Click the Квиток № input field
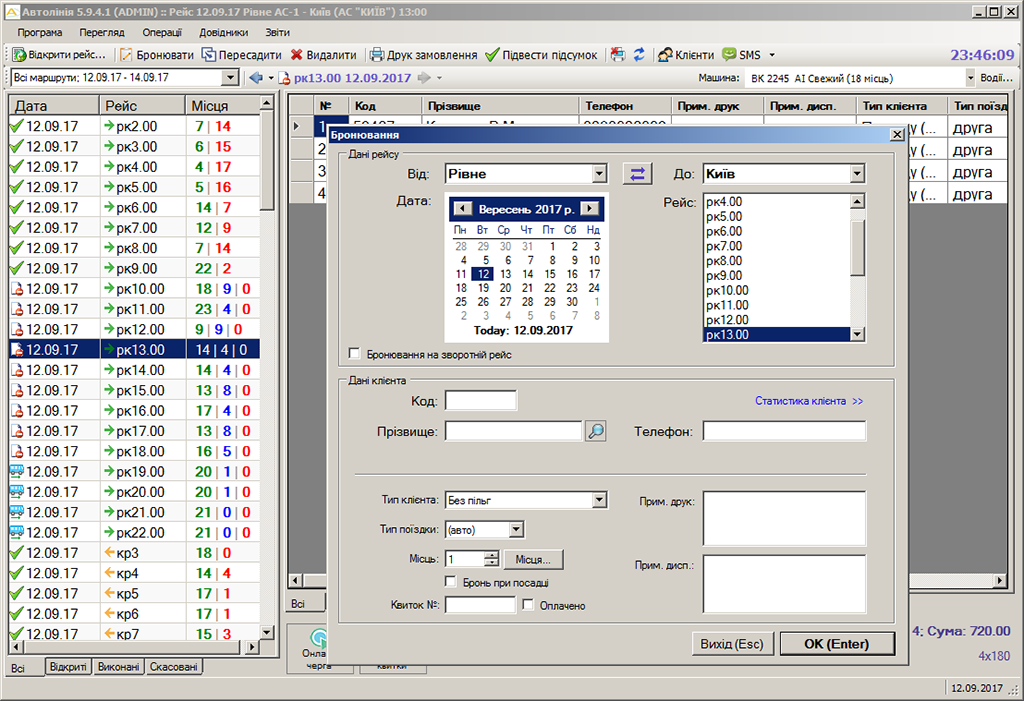This screenshot has height=701, width=1024. pyautogui.click(x=480, y=605)
